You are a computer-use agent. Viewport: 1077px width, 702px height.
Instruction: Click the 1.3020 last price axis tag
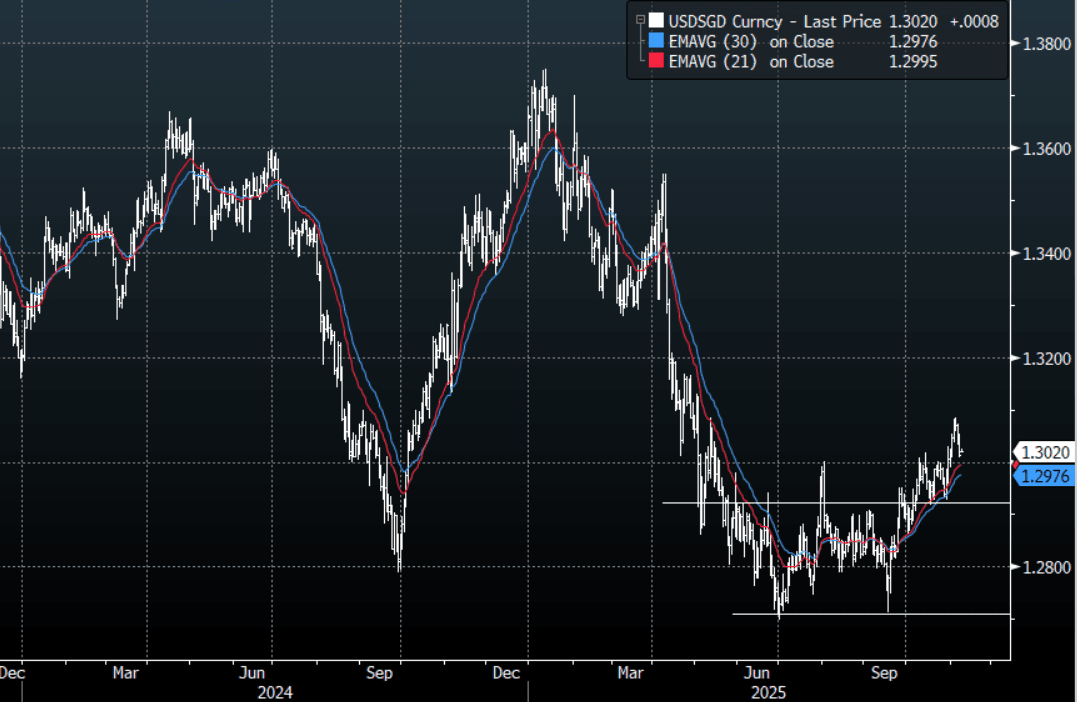1046,452
